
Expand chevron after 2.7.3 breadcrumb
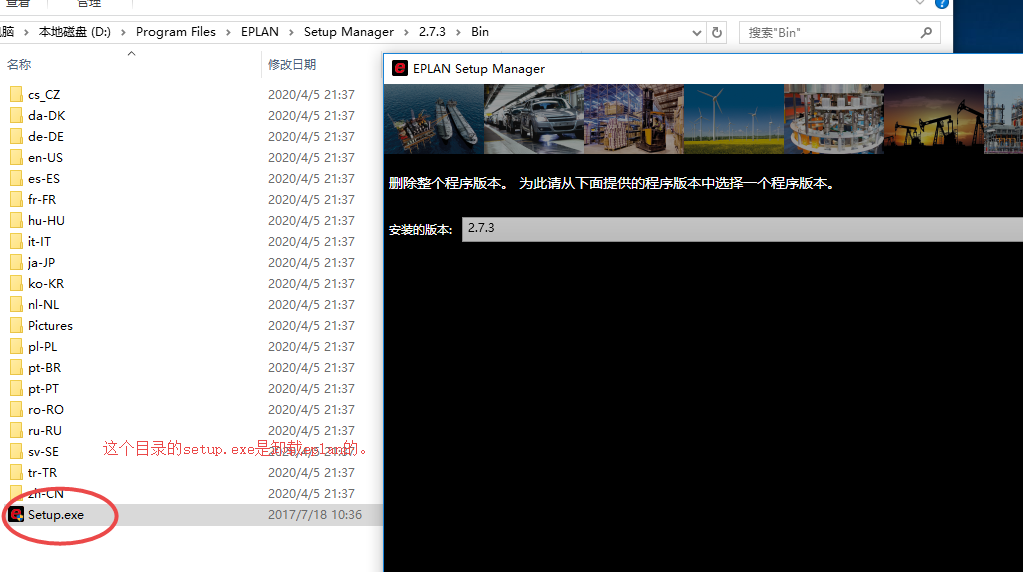point(458,32)
